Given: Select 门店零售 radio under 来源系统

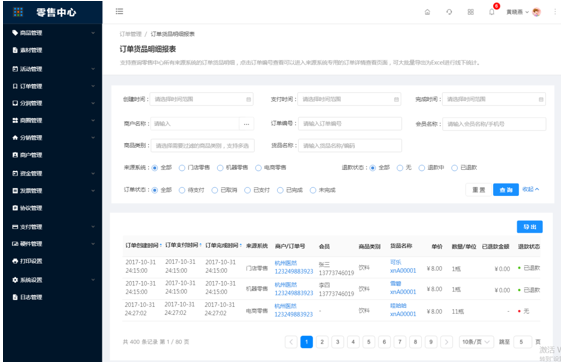Looking at the screenshot, I should (182, 168).
